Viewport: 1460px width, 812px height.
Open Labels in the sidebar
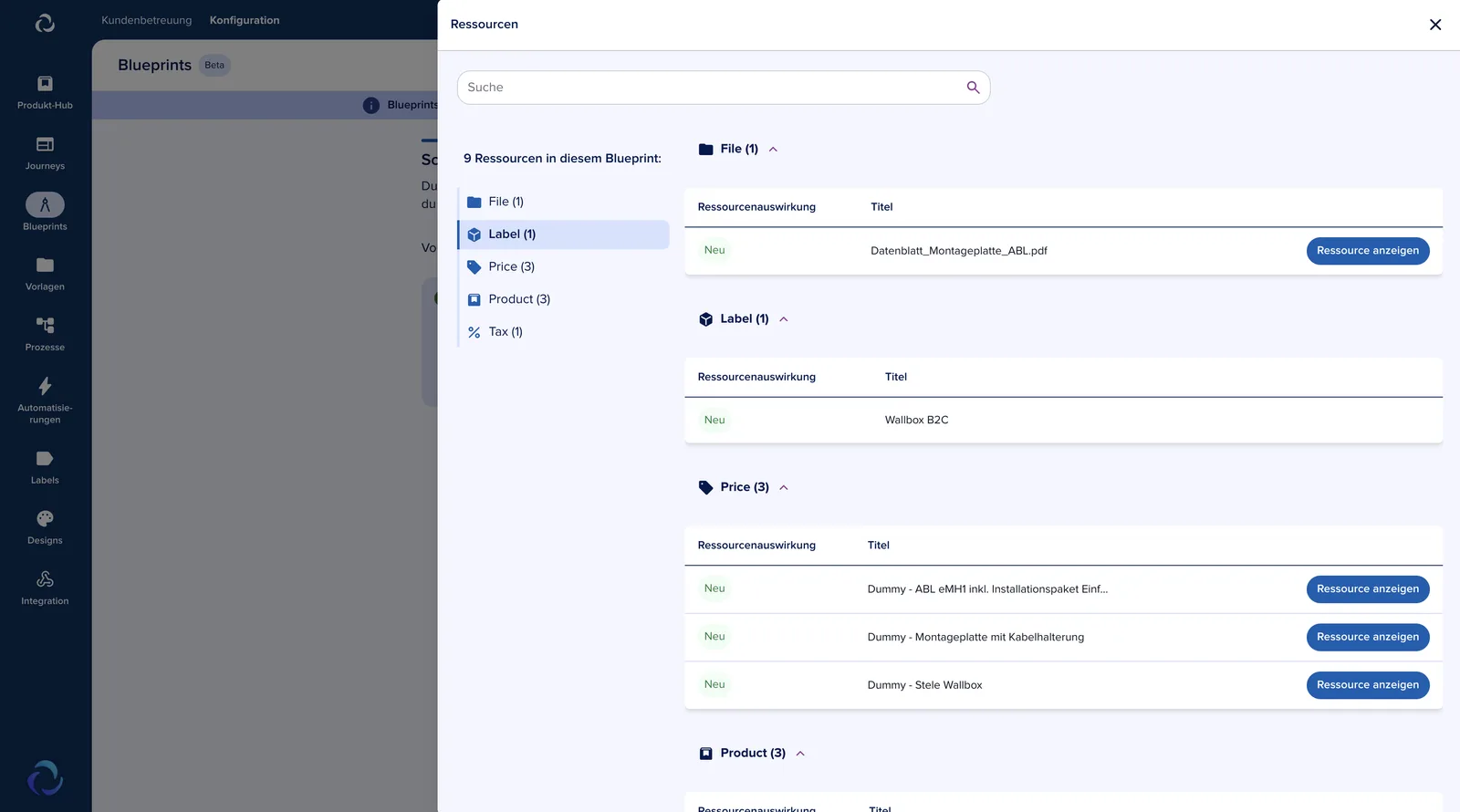coord(45,467)
